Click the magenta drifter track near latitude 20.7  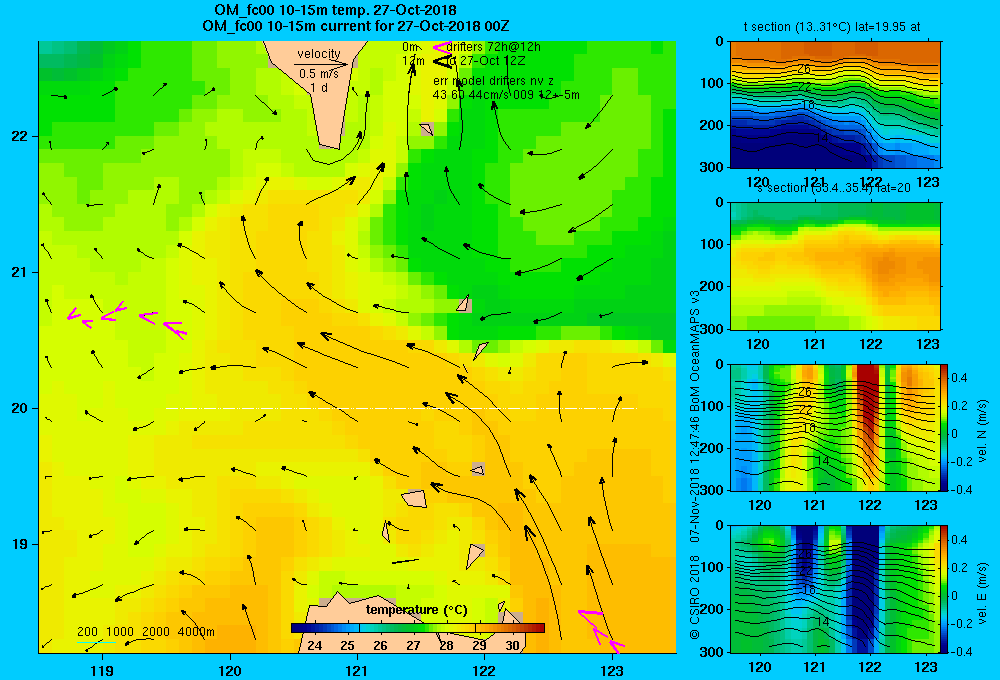(x=127, y=320)
